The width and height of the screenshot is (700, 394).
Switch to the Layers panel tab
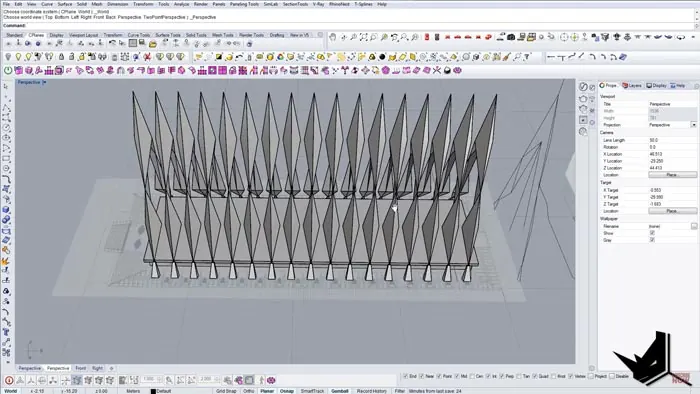pyautogui.click(x=632, y=85)
